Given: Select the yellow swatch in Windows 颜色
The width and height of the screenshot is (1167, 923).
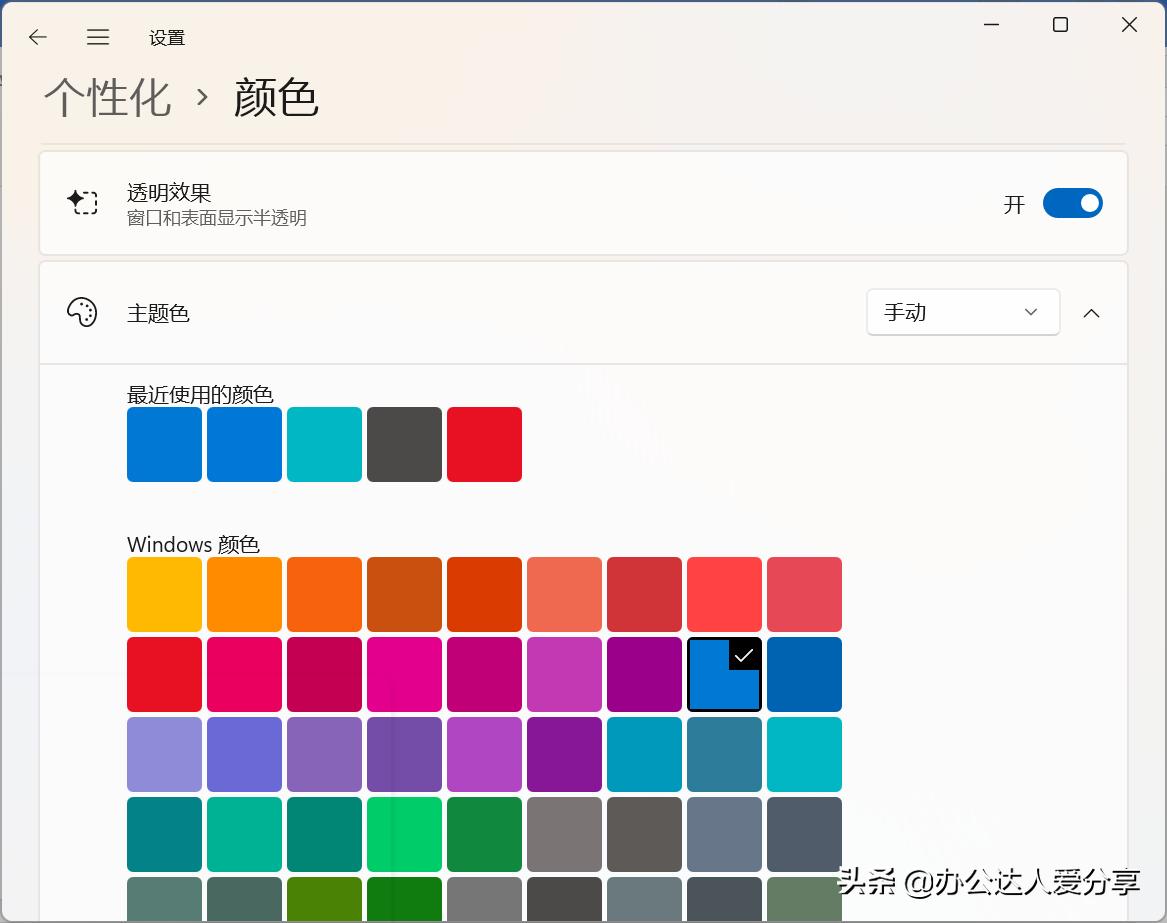Looking at the screenshot, I should pos(164,594).
